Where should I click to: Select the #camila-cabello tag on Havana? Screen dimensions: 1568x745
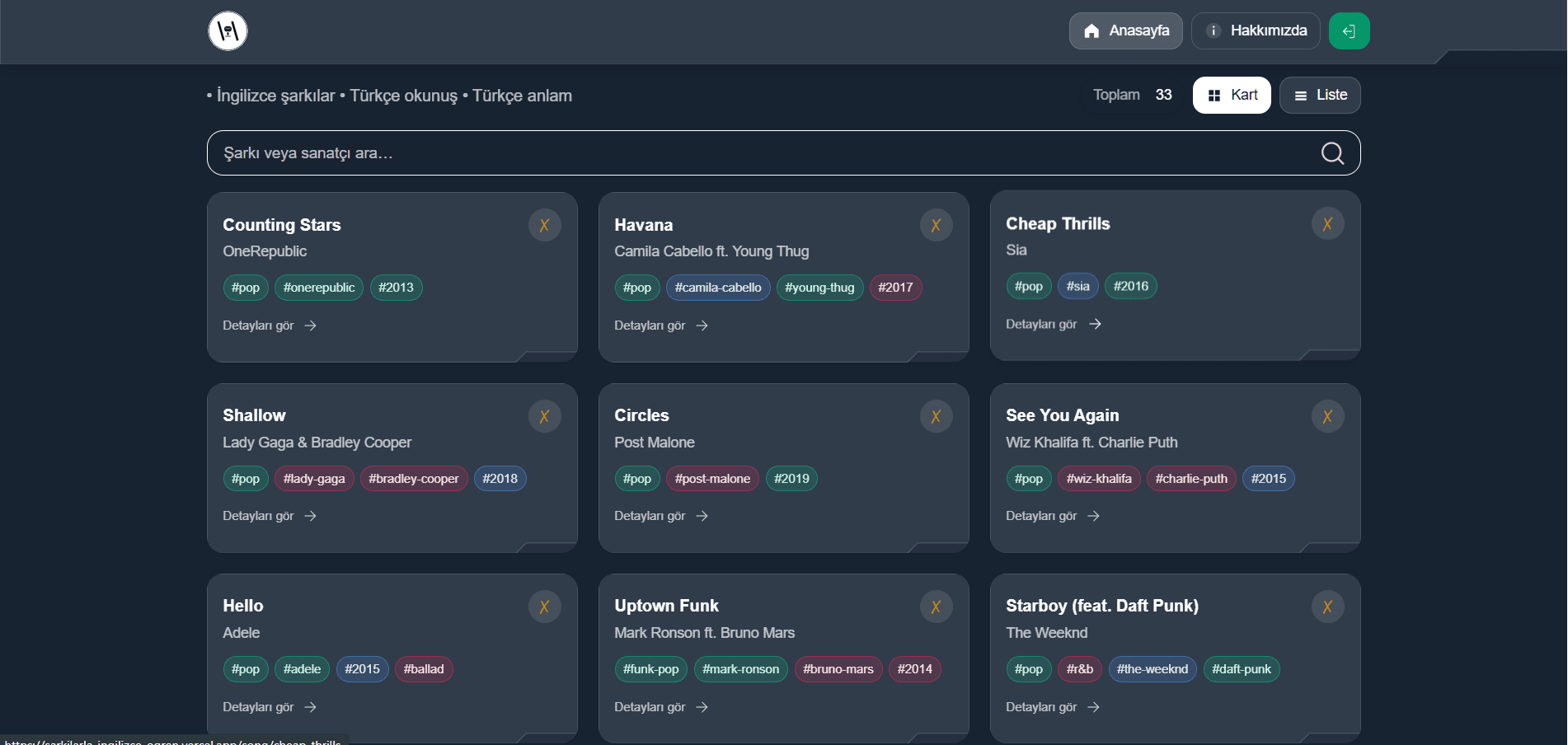(x=718, y=288)
